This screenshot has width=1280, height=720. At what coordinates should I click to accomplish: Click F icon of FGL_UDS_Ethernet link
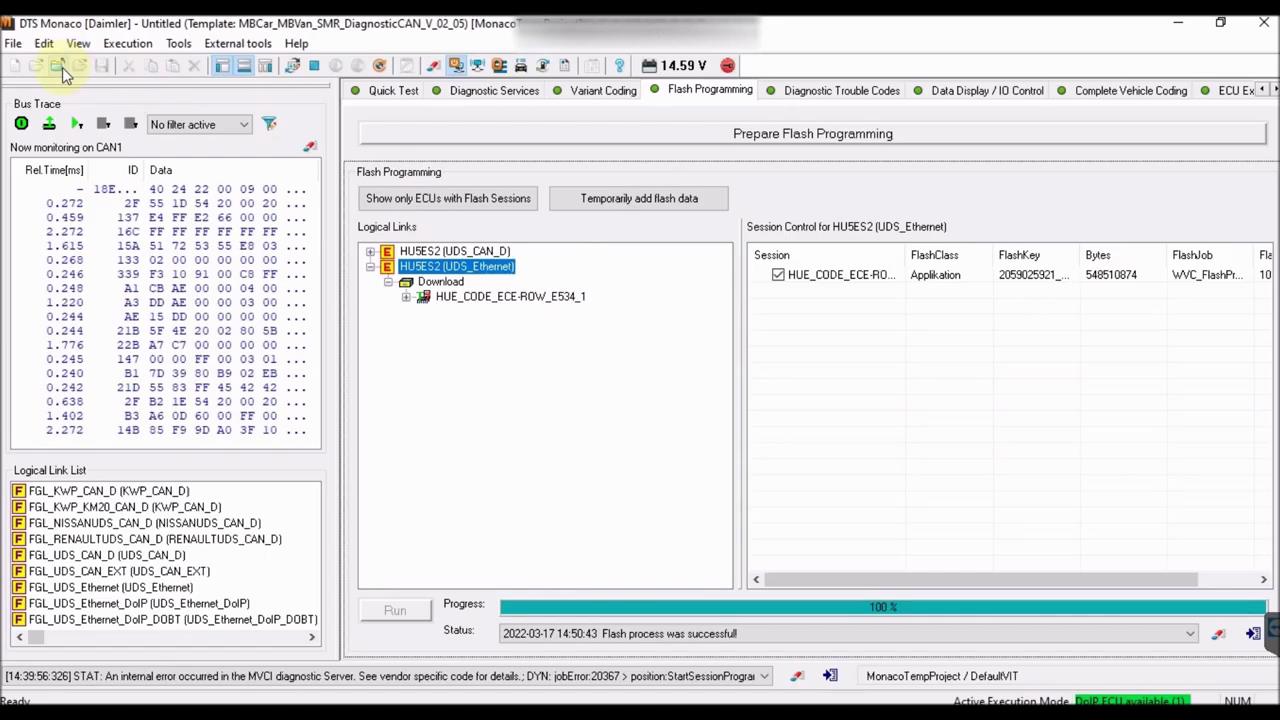19,587
